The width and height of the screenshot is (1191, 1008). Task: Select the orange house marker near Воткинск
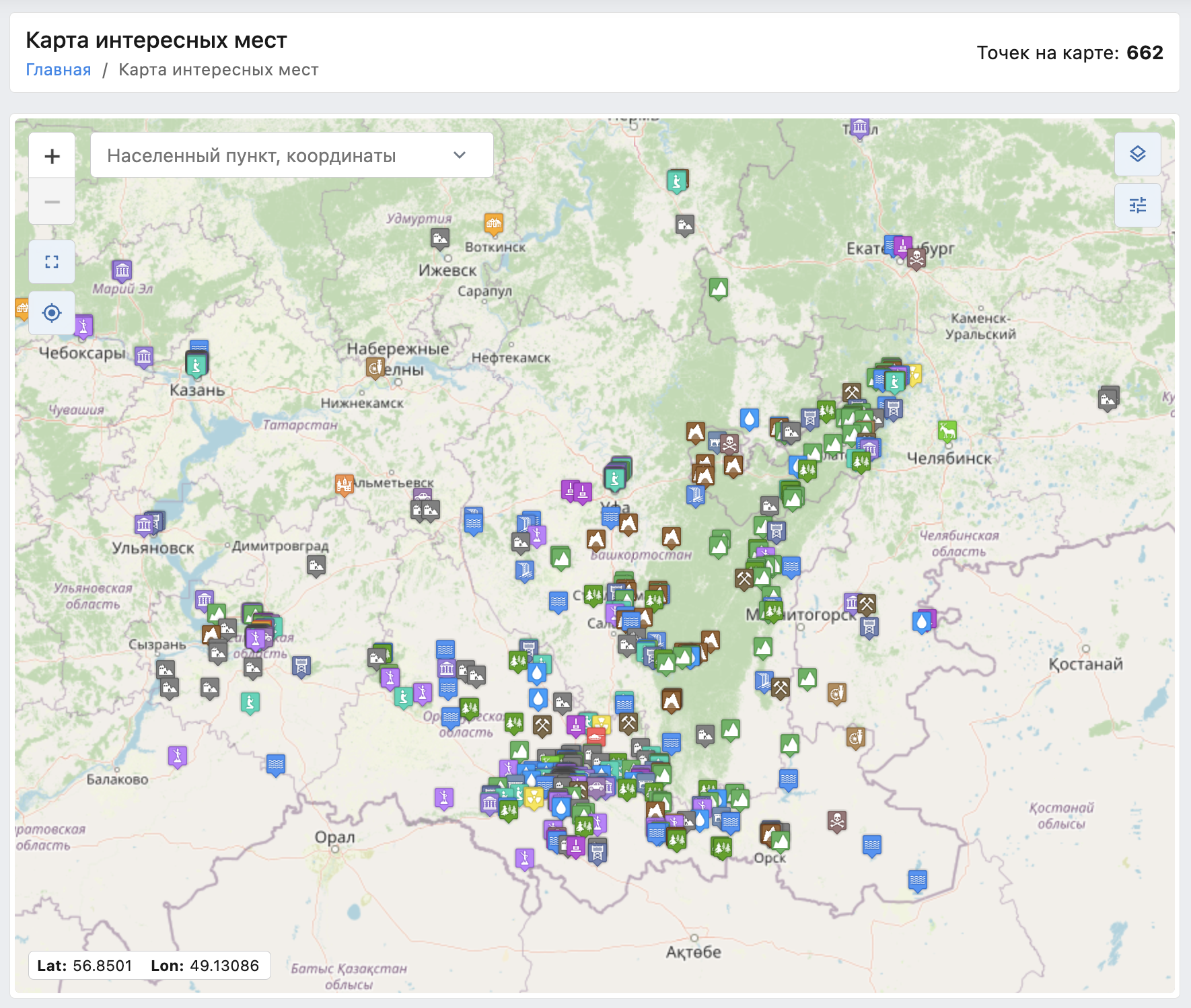click(x=494, y=223)
